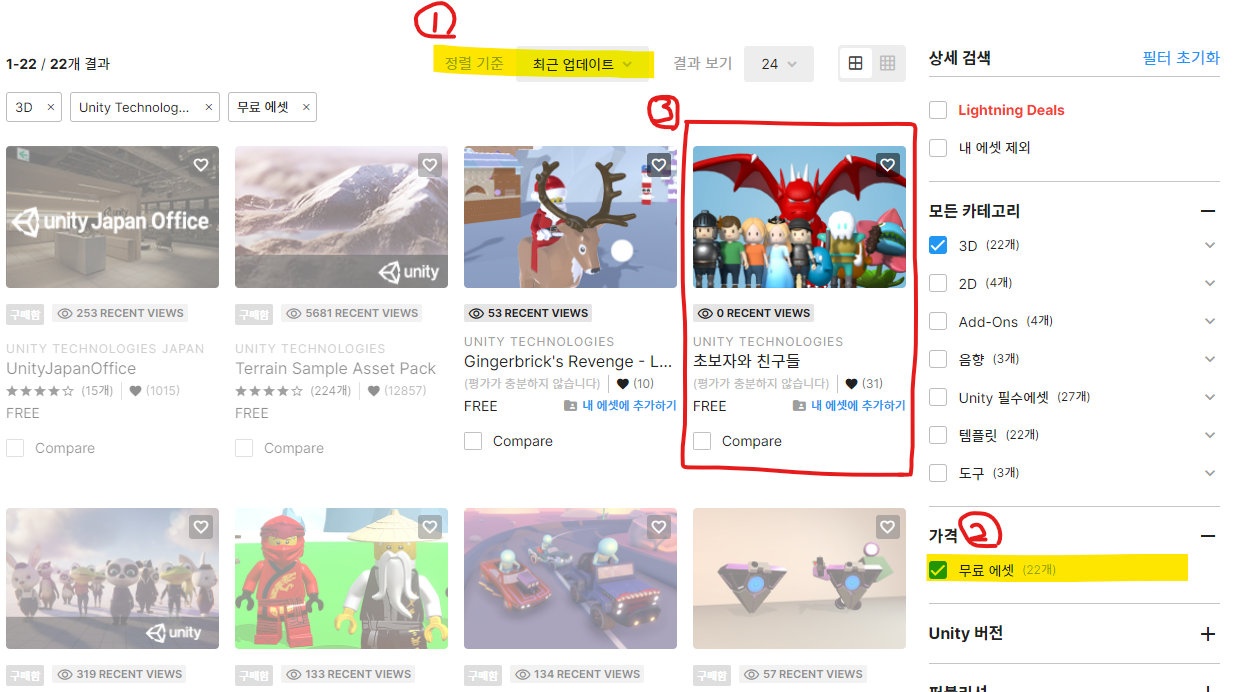
Task: Click publisher Unity Technologies Japan
Action: pos(105,349)
